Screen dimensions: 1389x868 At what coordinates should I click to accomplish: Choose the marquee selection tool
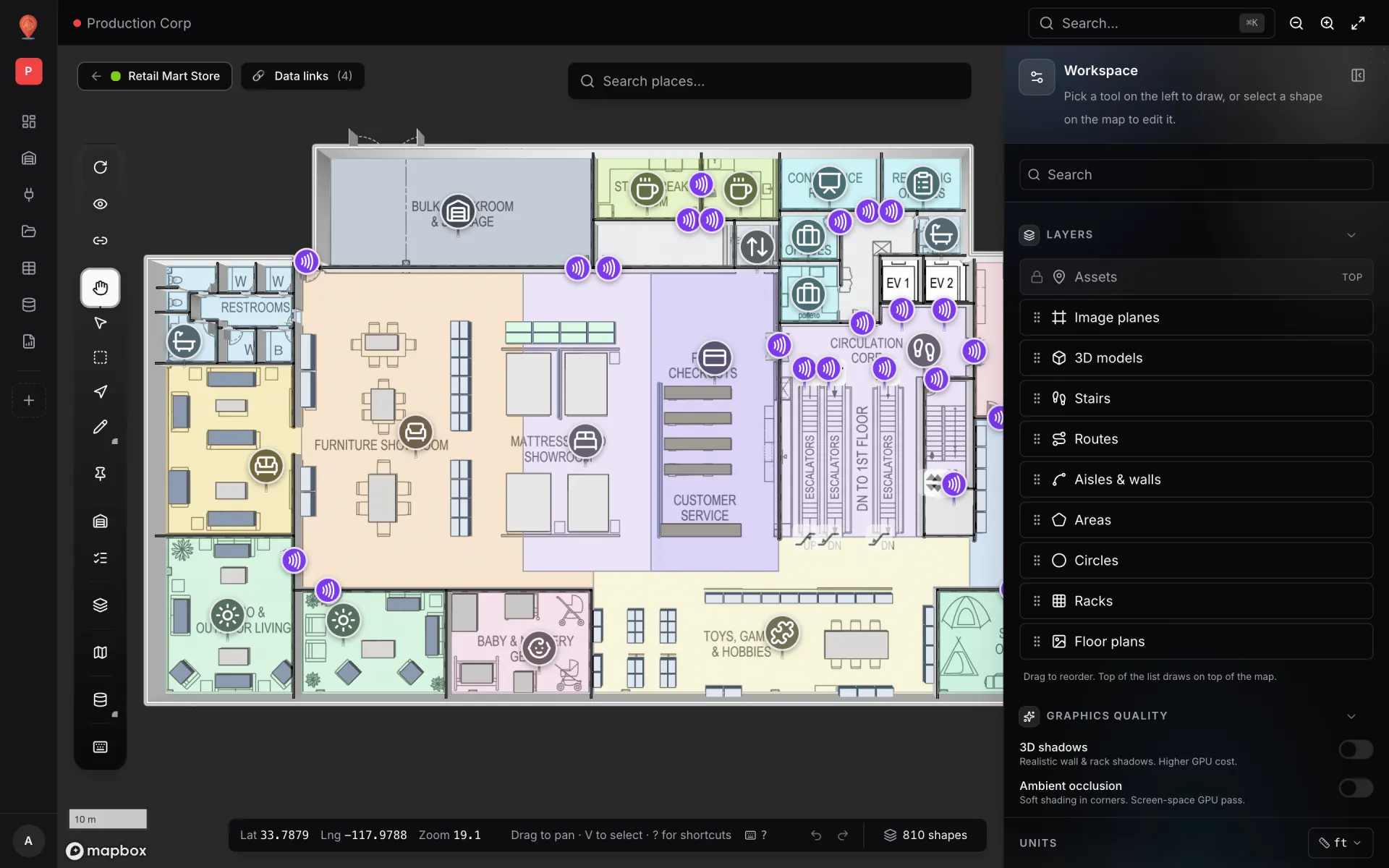[x=100, y=357]
